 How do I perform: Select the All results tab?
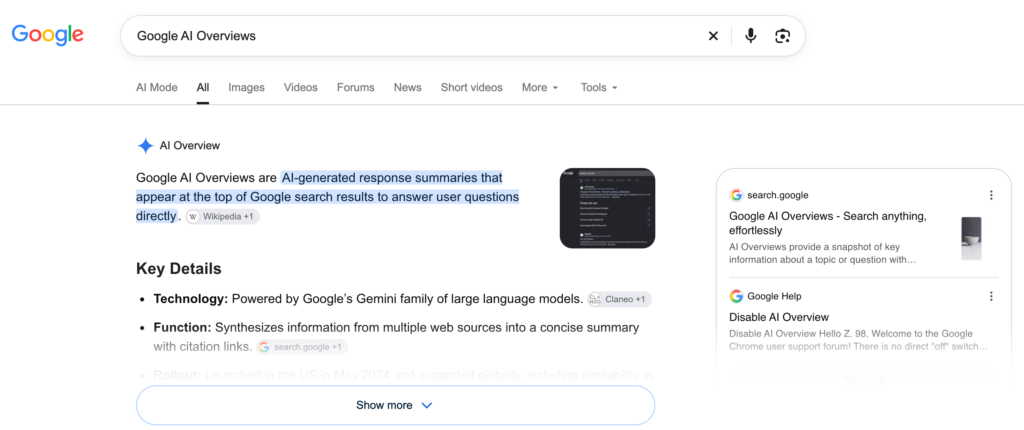tap(202, 87)
